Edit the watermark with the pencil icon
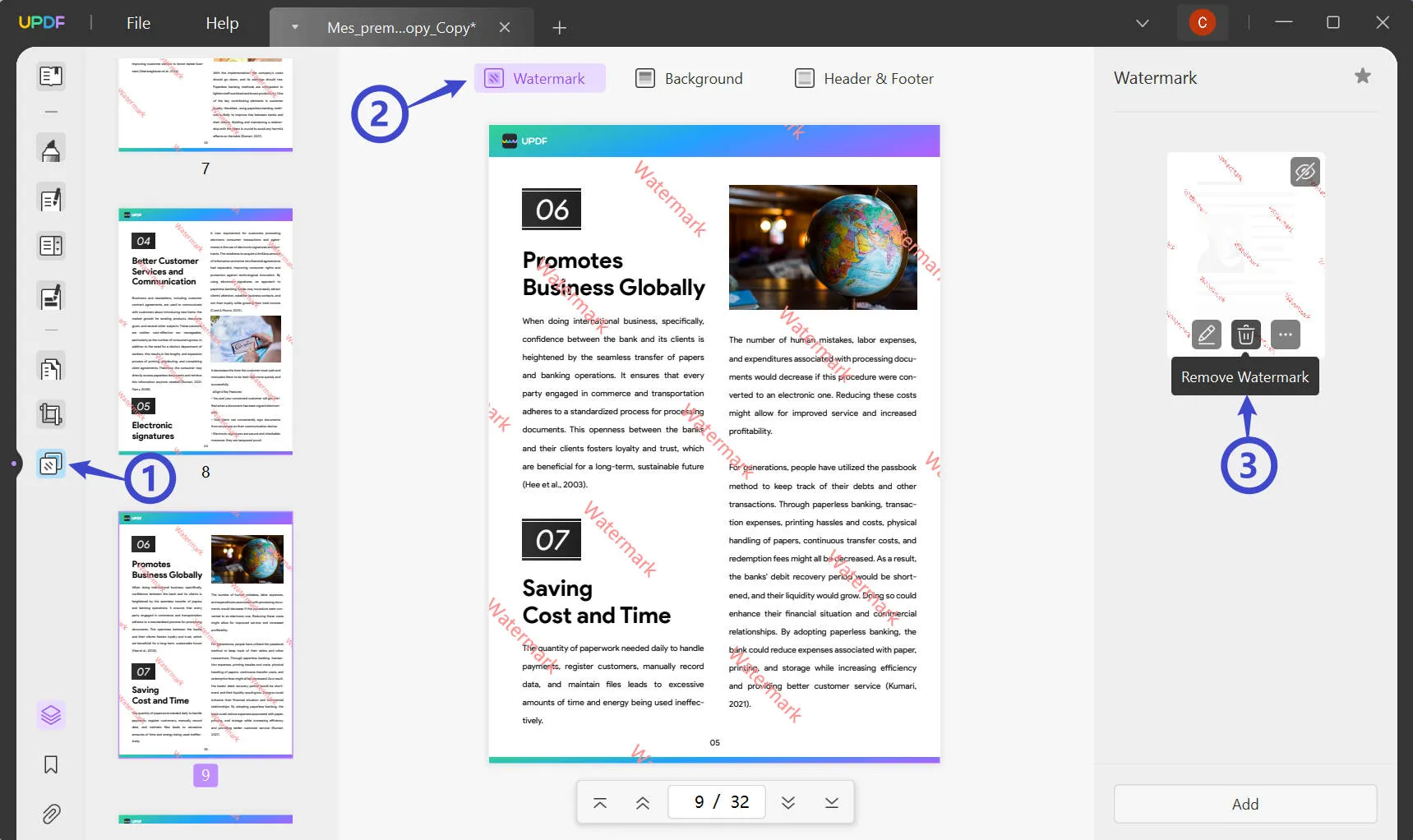 (1207, 335)
